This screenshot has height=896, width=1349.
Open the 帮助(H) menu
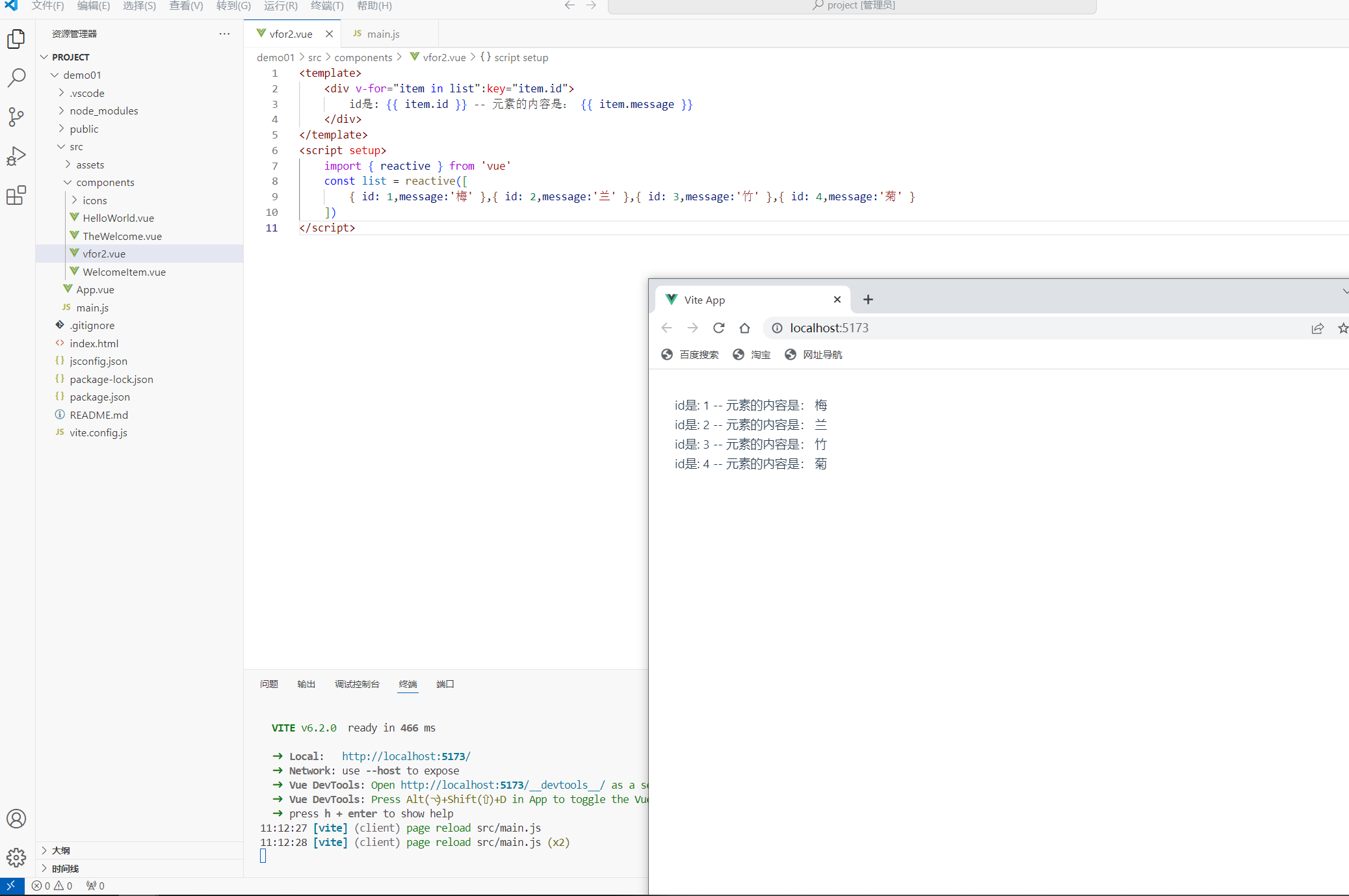point(374,6)
